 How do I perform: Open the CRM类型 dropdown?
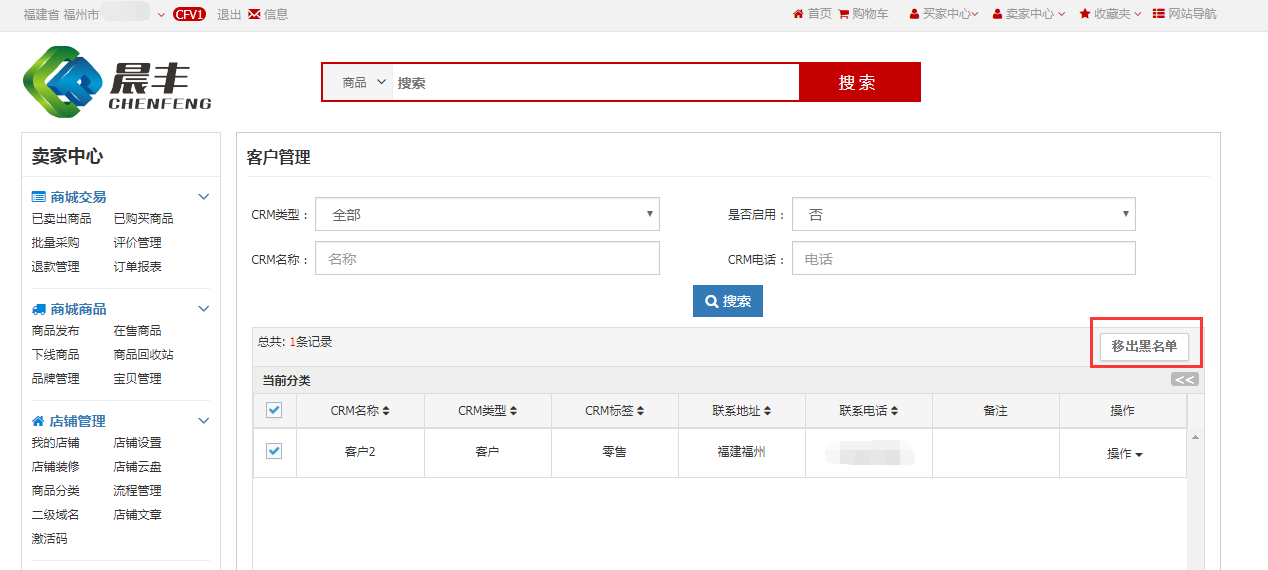487,214
